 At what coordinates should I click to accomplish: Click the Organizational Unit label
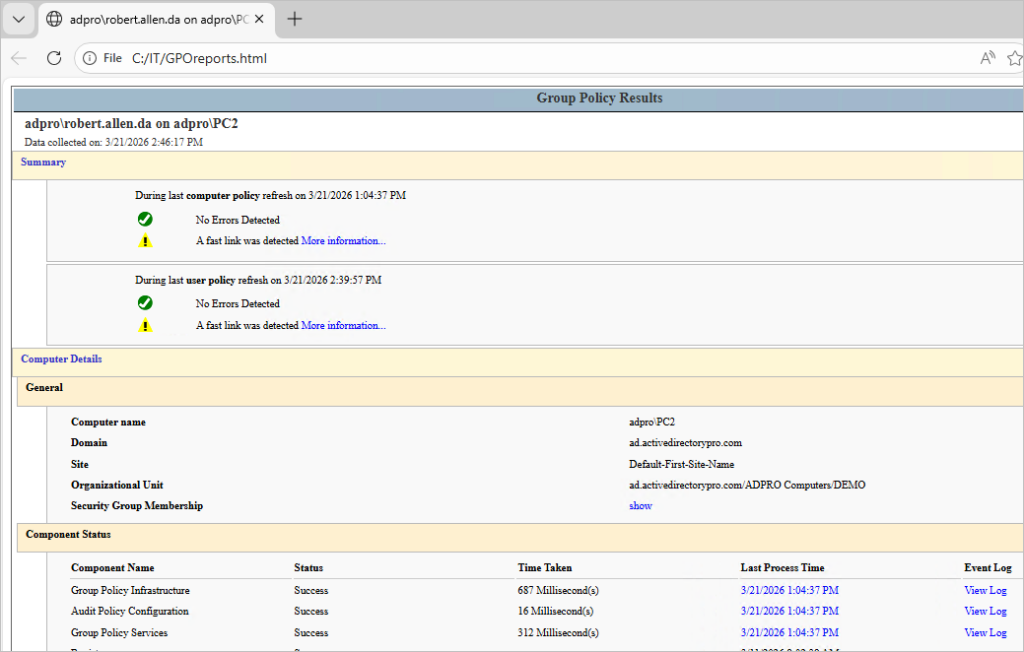point(118,485)
